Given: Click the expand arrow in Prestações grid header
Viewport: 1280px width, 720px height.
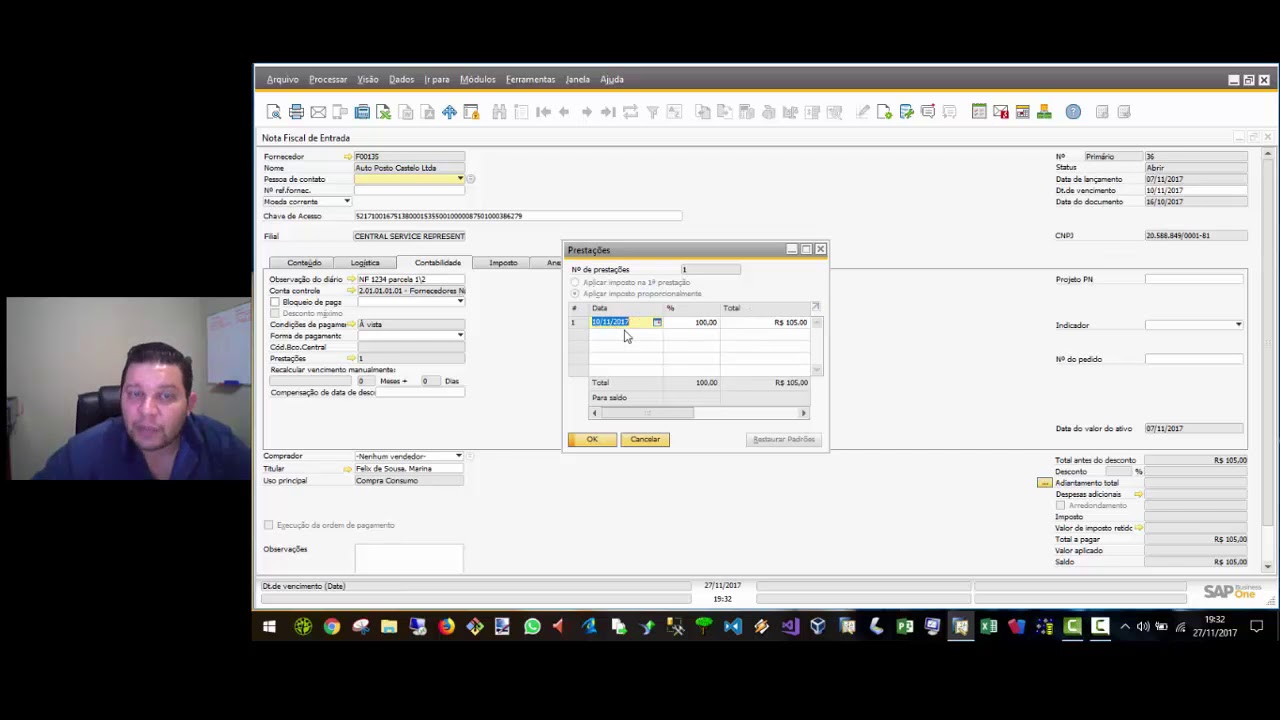Looking at the screenshot, I should 815,307.
